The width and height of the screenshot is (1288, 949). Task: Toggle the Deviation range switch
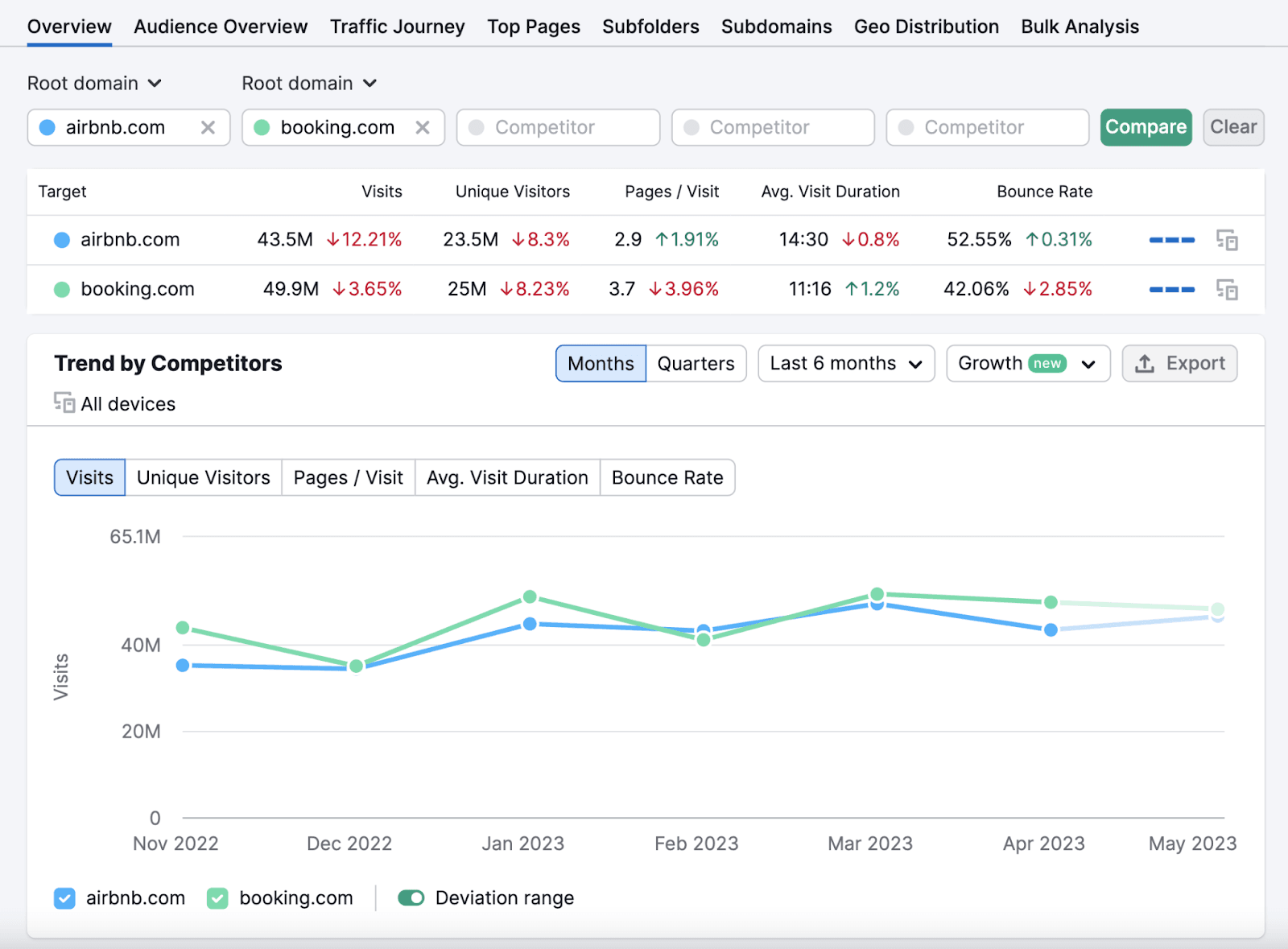coord(411,897)
